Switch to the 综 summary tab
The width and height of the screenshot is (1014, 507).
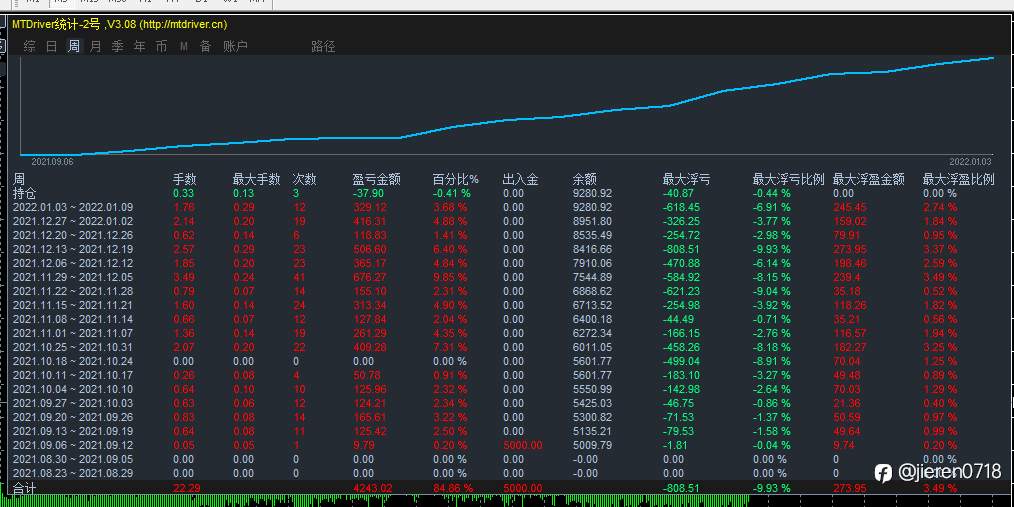[x=29, y=47]
